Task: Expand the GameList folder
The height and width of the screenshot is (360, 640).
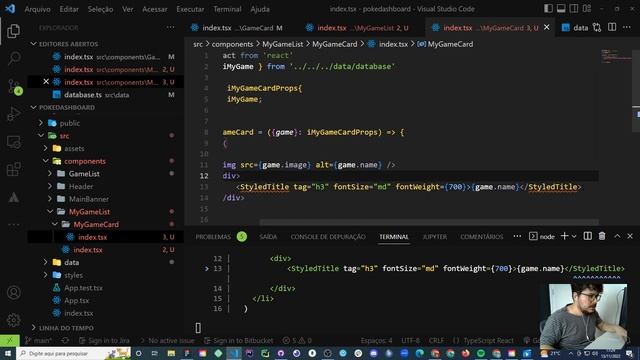Action: pyautogui.click(x=84, y=173)
